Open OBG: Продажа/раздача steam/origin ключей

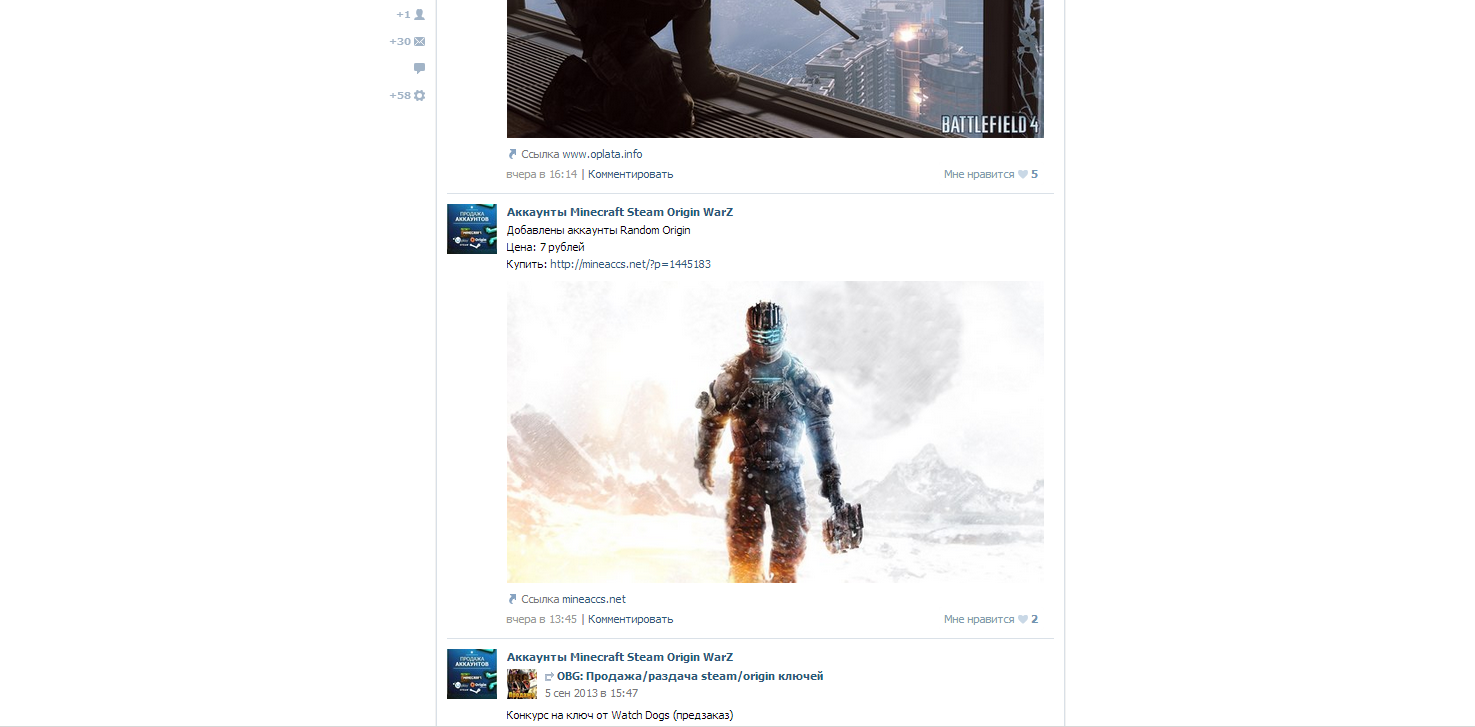tap(690, 676)
